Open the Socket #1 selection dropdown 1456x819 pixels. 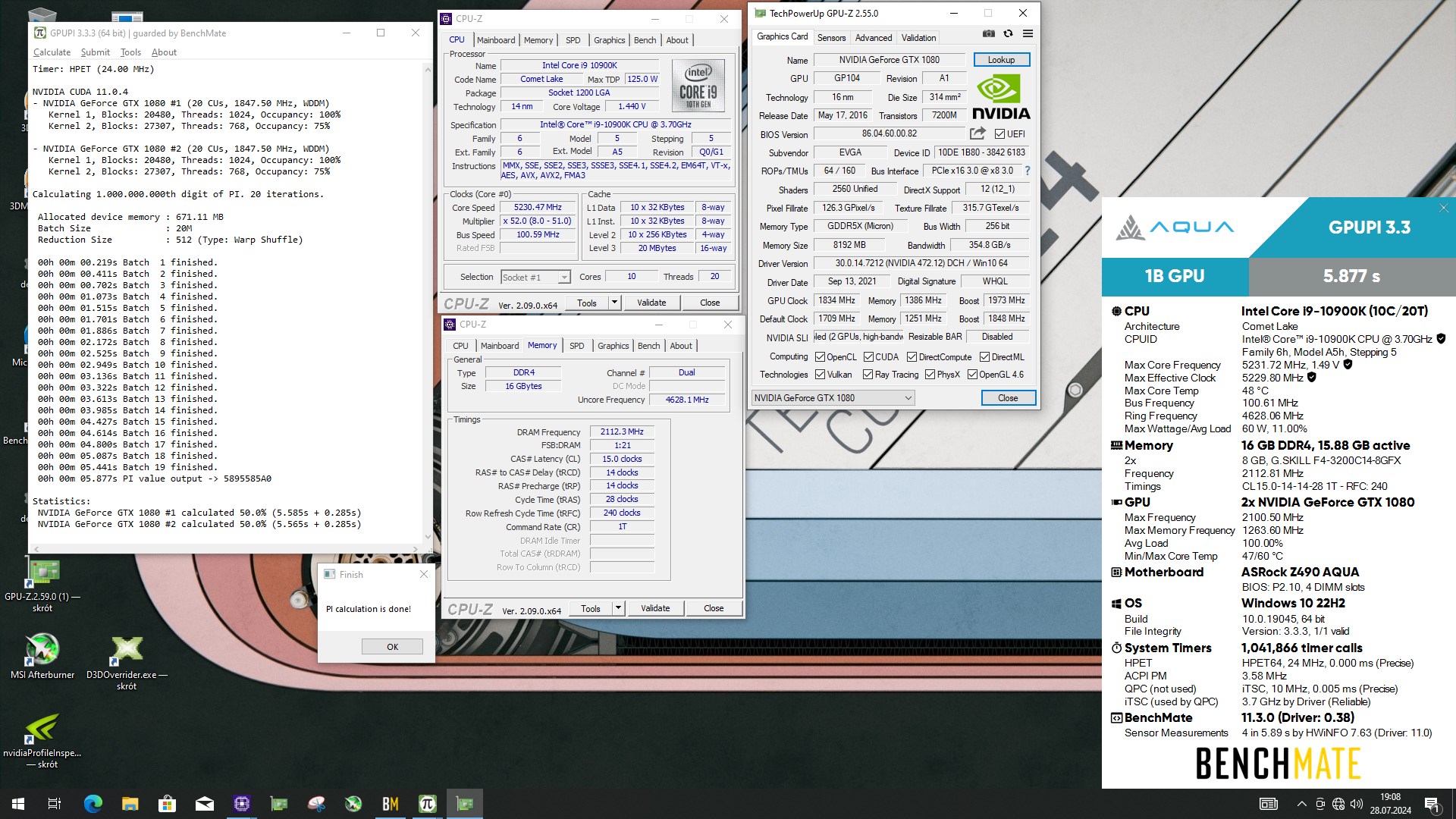pos(535,278)
